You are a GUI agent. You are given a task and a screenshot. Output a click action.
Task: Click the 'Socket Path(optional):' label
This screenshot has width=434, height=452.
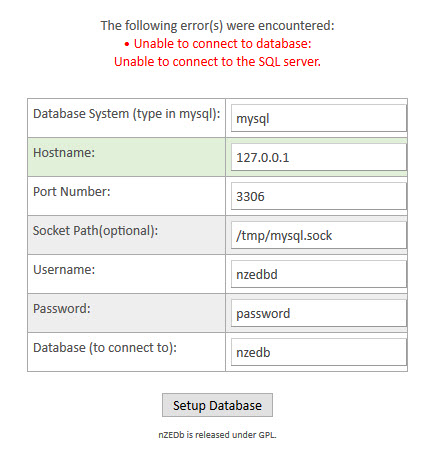pos(95,231)
